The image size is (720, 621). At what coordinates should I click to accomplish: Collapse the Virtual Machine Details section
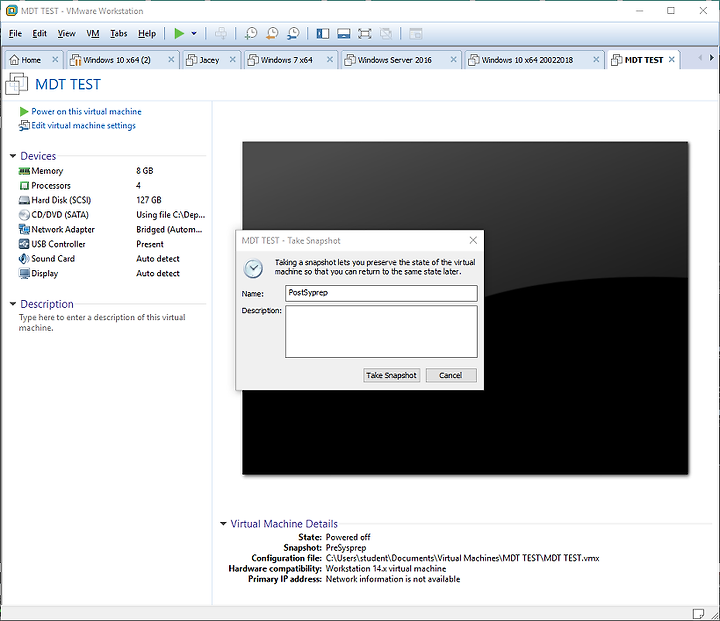(223, 524)
